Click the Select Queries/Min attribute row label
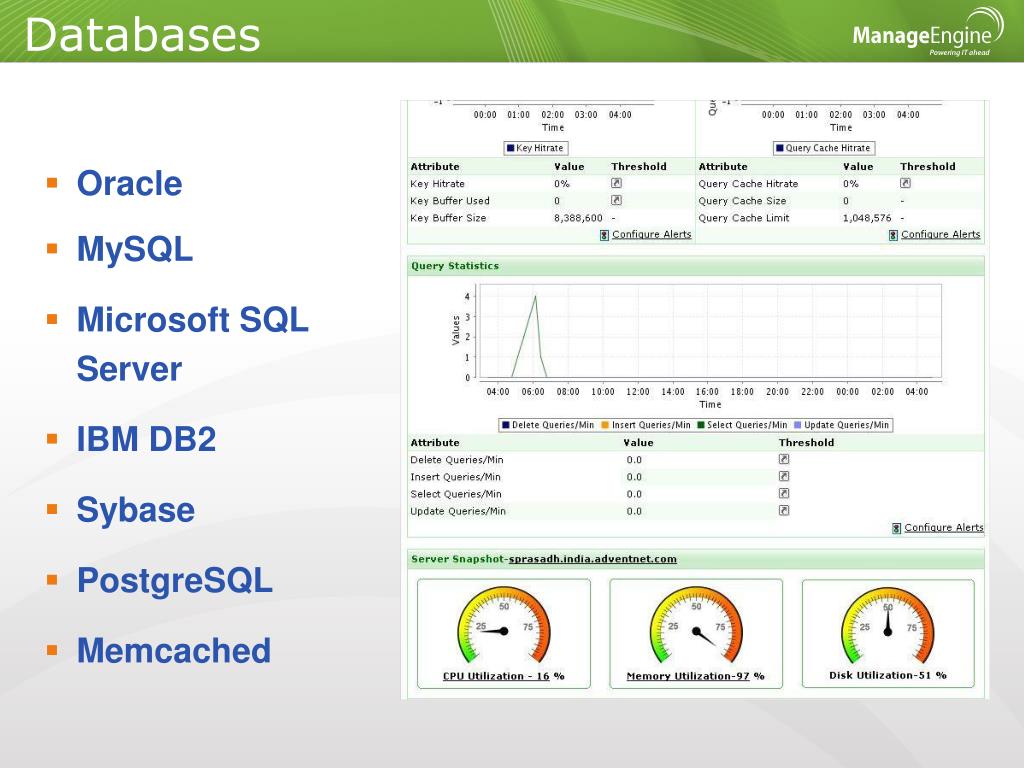1024x768 pixels. (456, 494)
